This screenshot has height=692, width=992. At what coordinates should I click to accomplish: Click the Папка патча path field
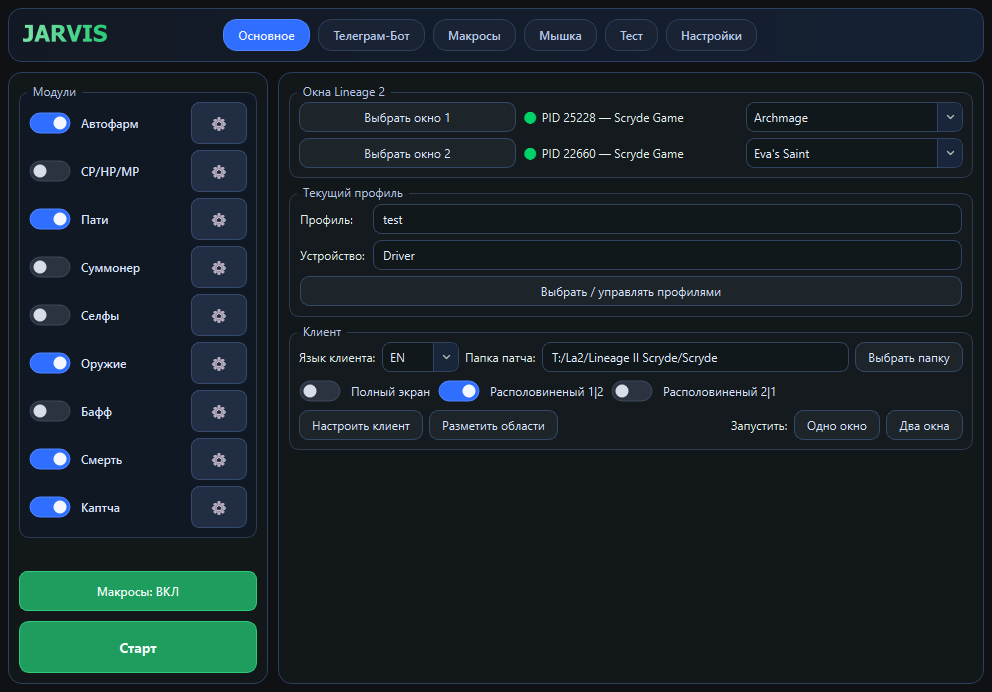coord(694,357)
